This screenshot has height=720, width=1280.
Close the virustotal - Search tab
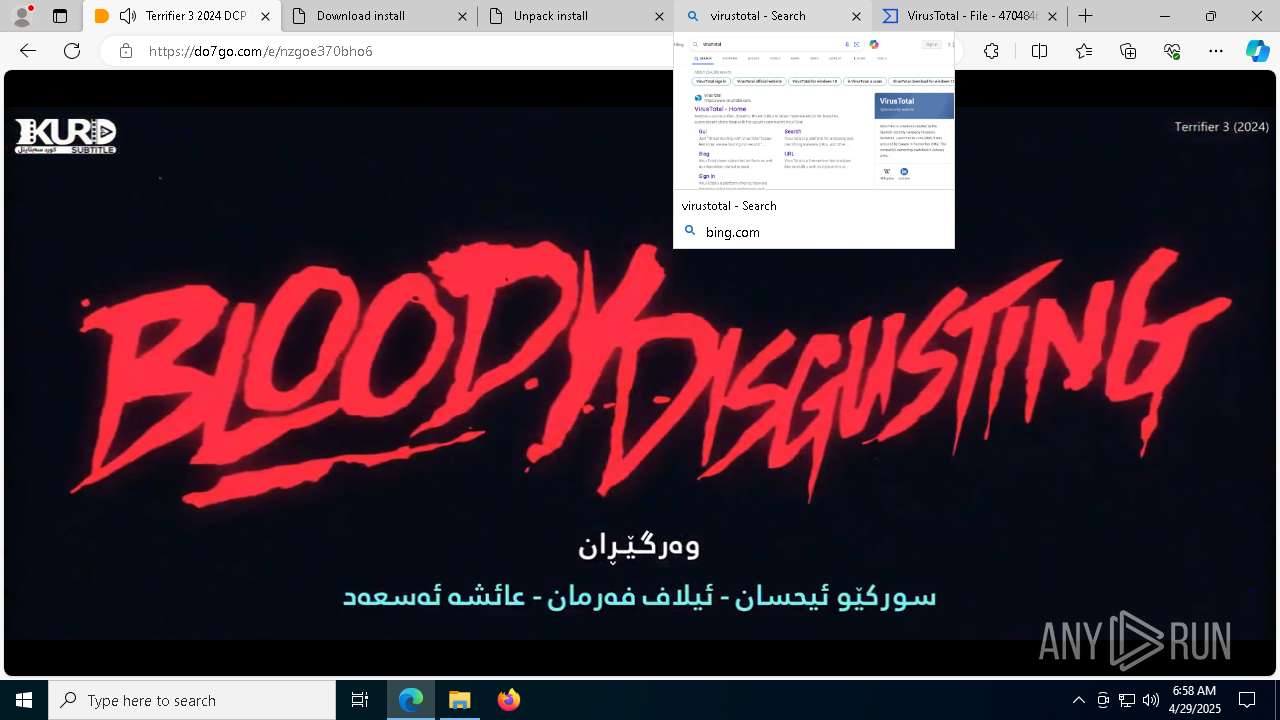tap(856, 16)
